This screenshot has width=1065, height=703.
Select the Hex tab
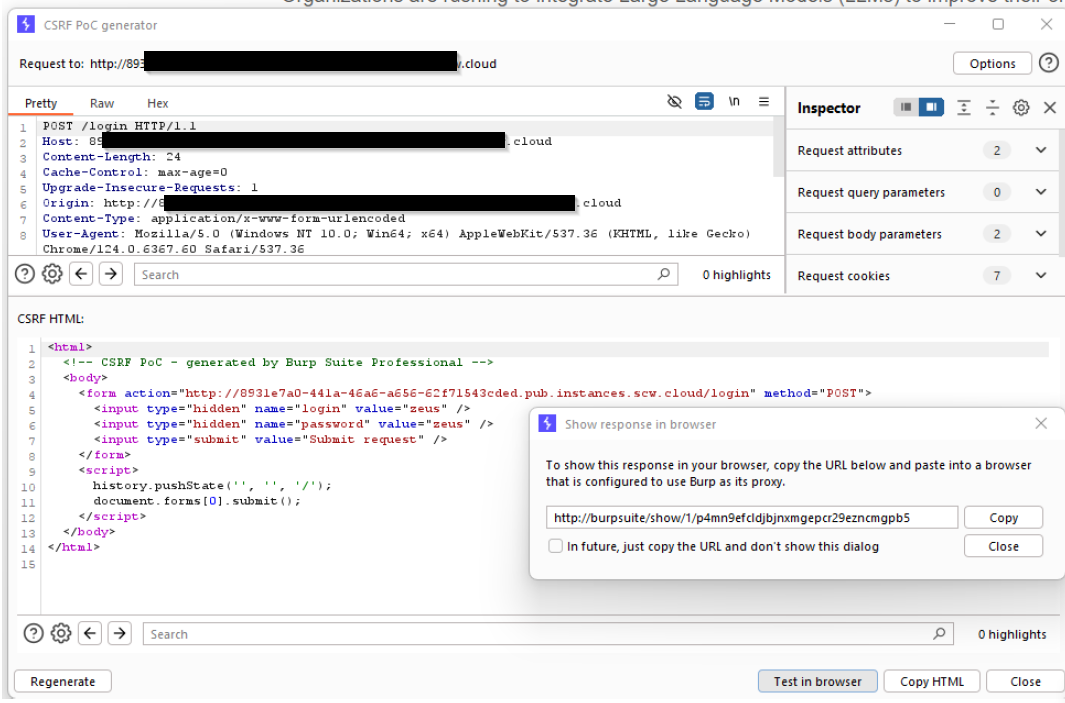pyautogui.click(x=158, y=103)
